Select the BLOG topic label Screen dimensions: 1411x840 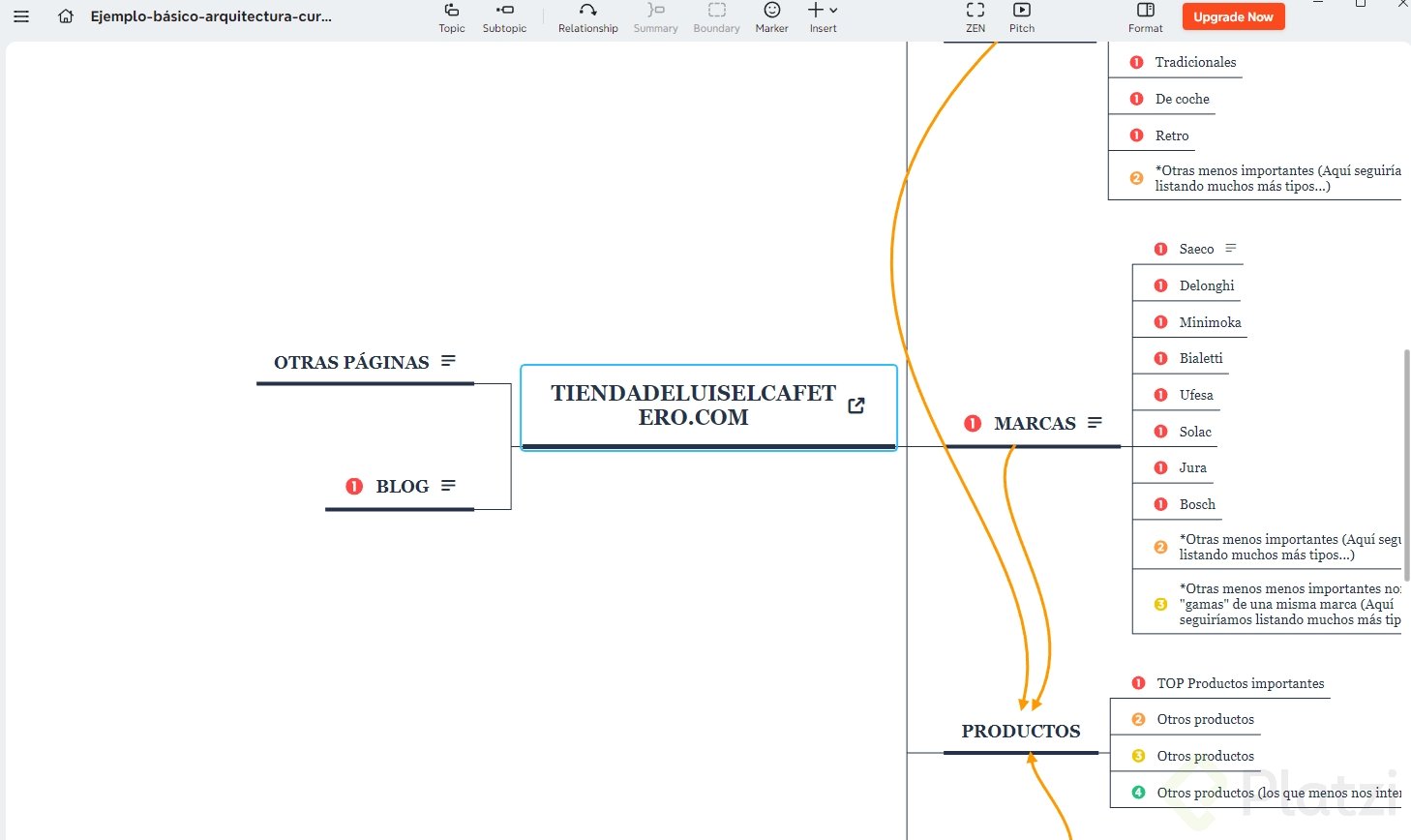[x=403, y=487]
